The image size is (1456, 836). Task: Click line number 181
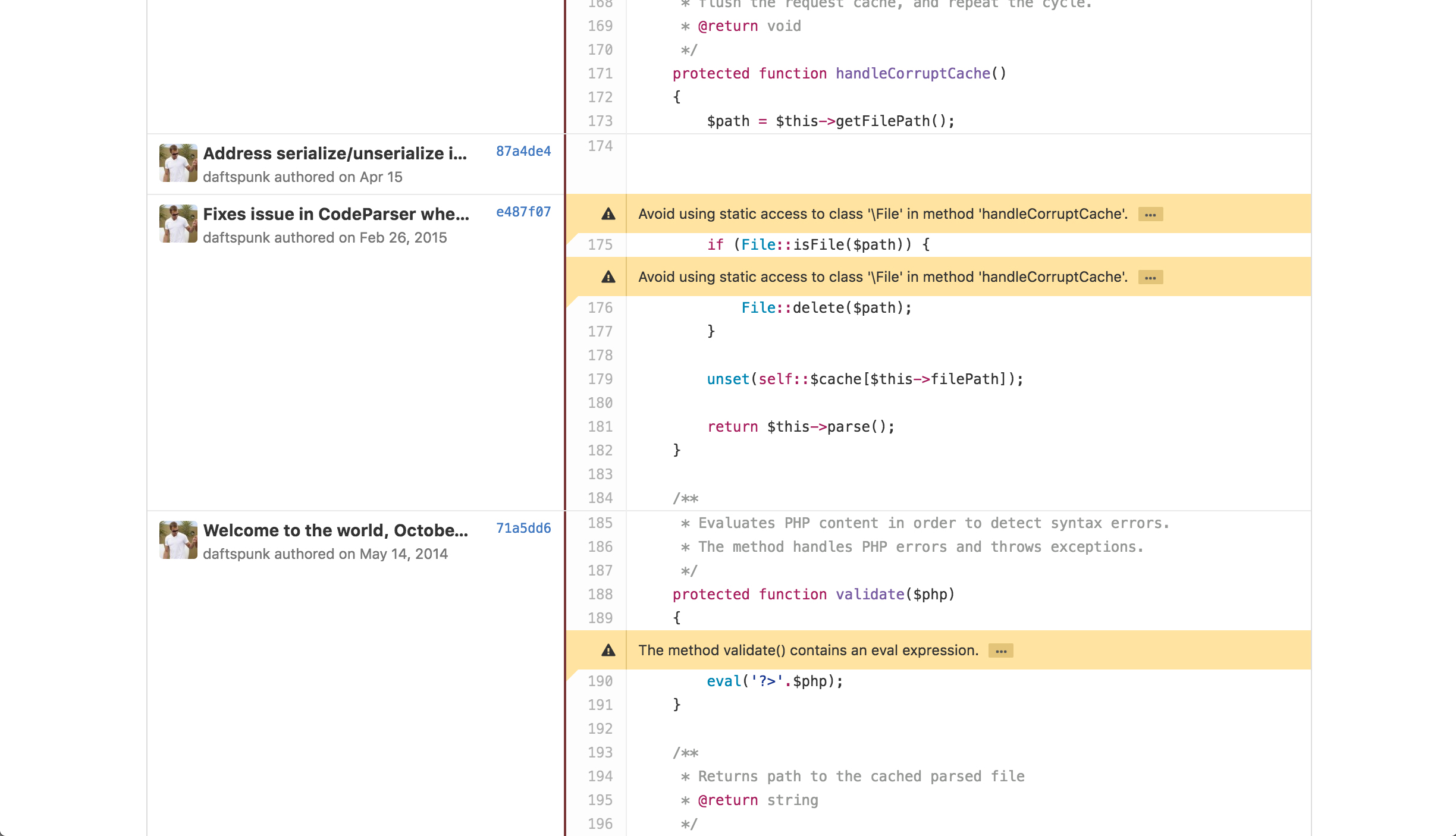coord(600,427)
